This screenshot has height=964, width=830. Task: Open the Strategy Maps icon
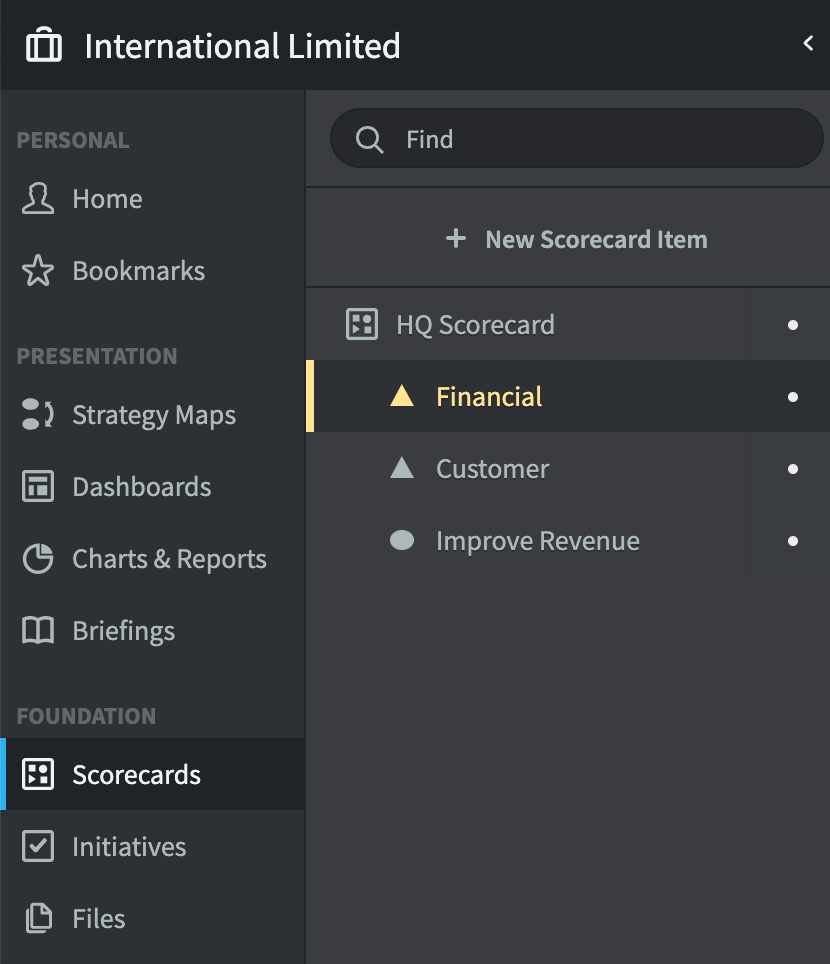click(x=37, y=414)
